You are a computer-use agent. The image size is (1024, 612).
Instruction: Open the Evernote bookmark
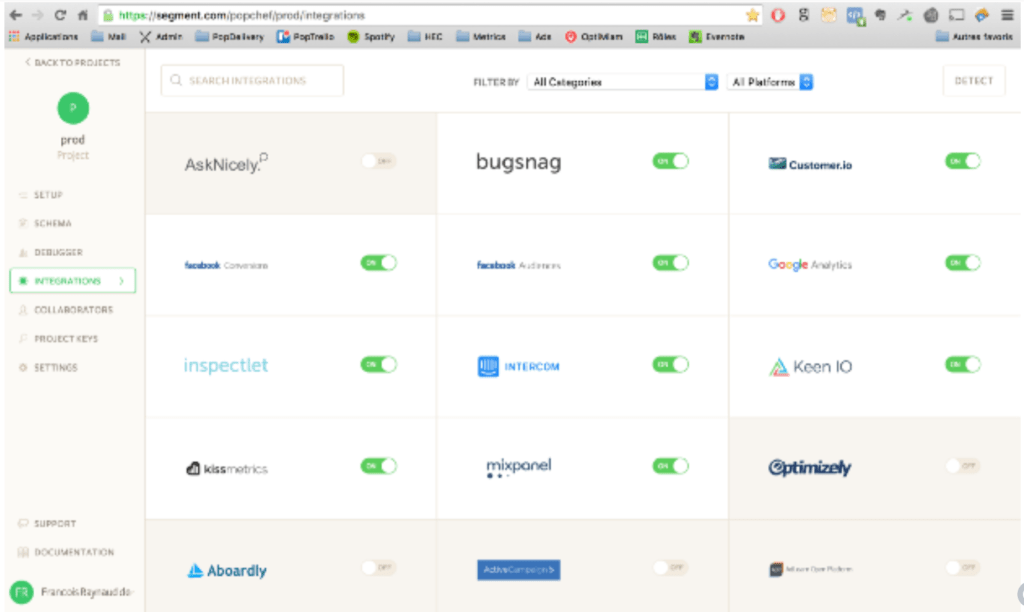tap(717, 37)
